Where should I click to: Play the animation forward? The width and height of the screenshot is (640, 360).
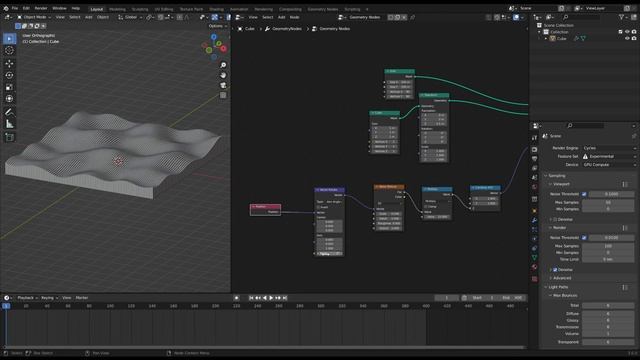point(271,298)
